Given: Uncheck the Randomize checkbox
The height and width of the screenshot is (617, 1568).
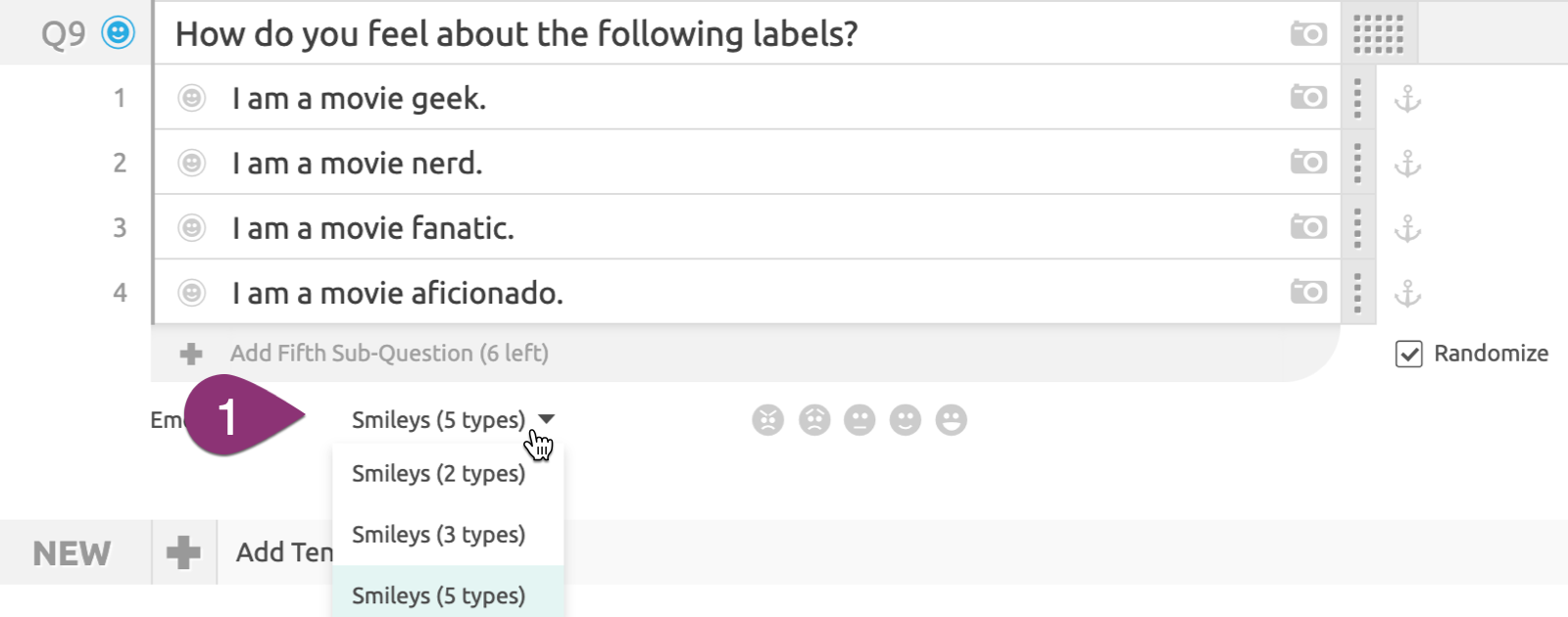Looking at the screenshot, I should (x=1408, y=354).
